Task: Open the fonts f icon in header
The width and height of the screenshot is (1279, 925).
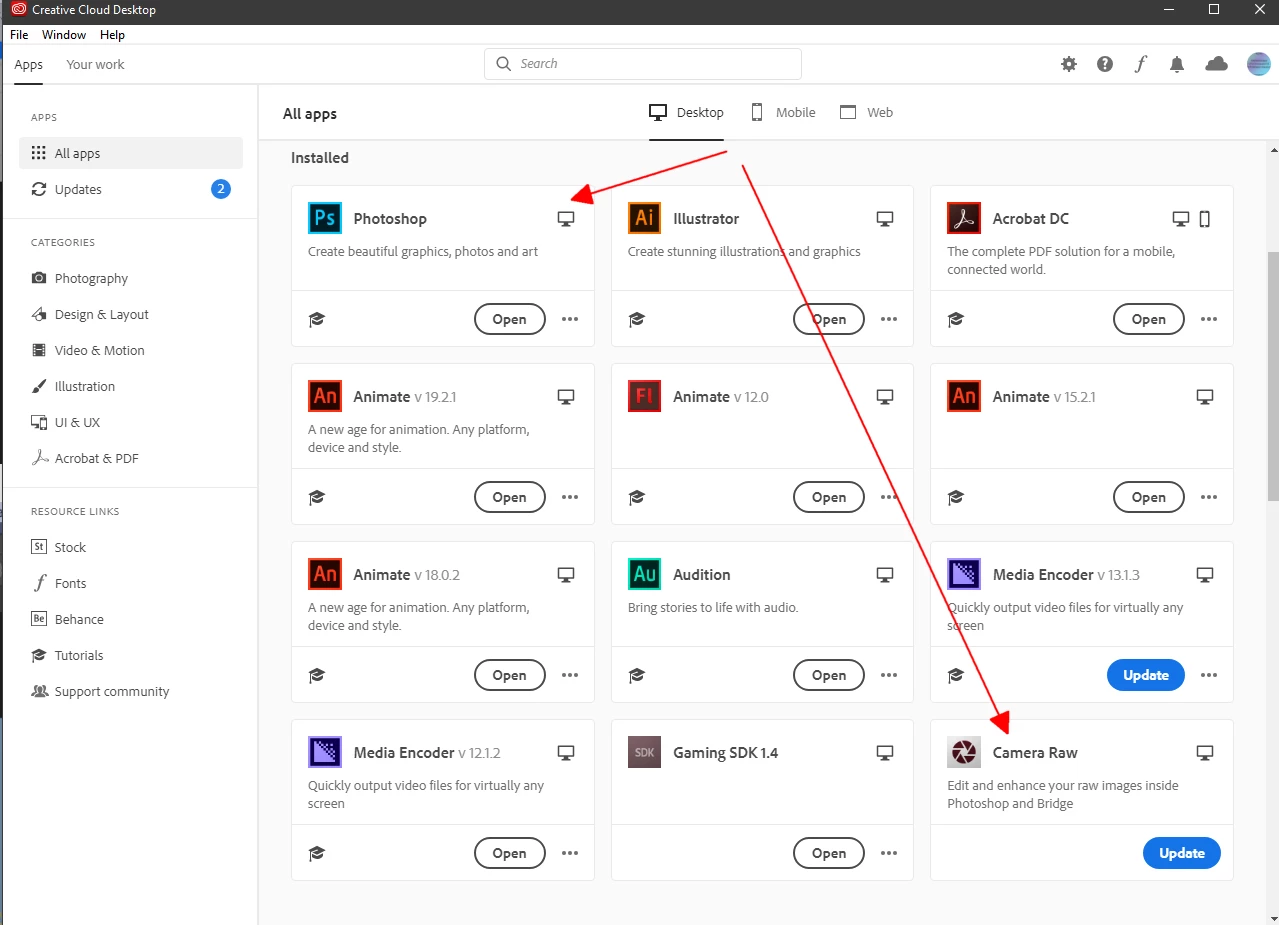Action: click(1141, 64)
